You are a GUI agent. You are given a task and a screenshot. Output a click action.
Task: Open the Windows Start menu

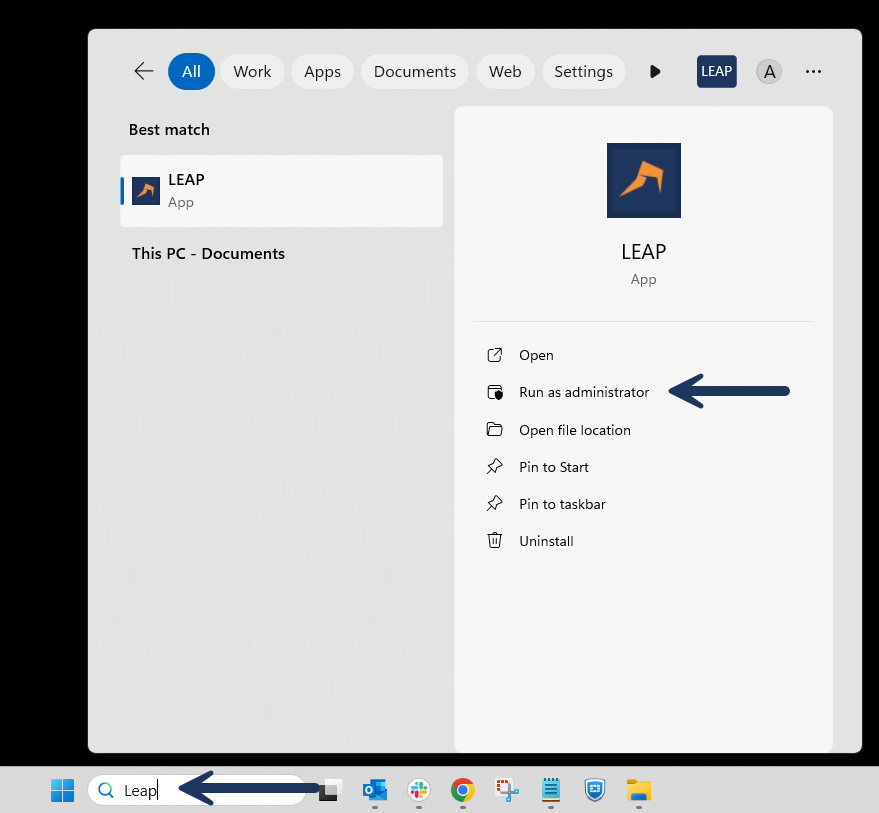click(62, 790)
